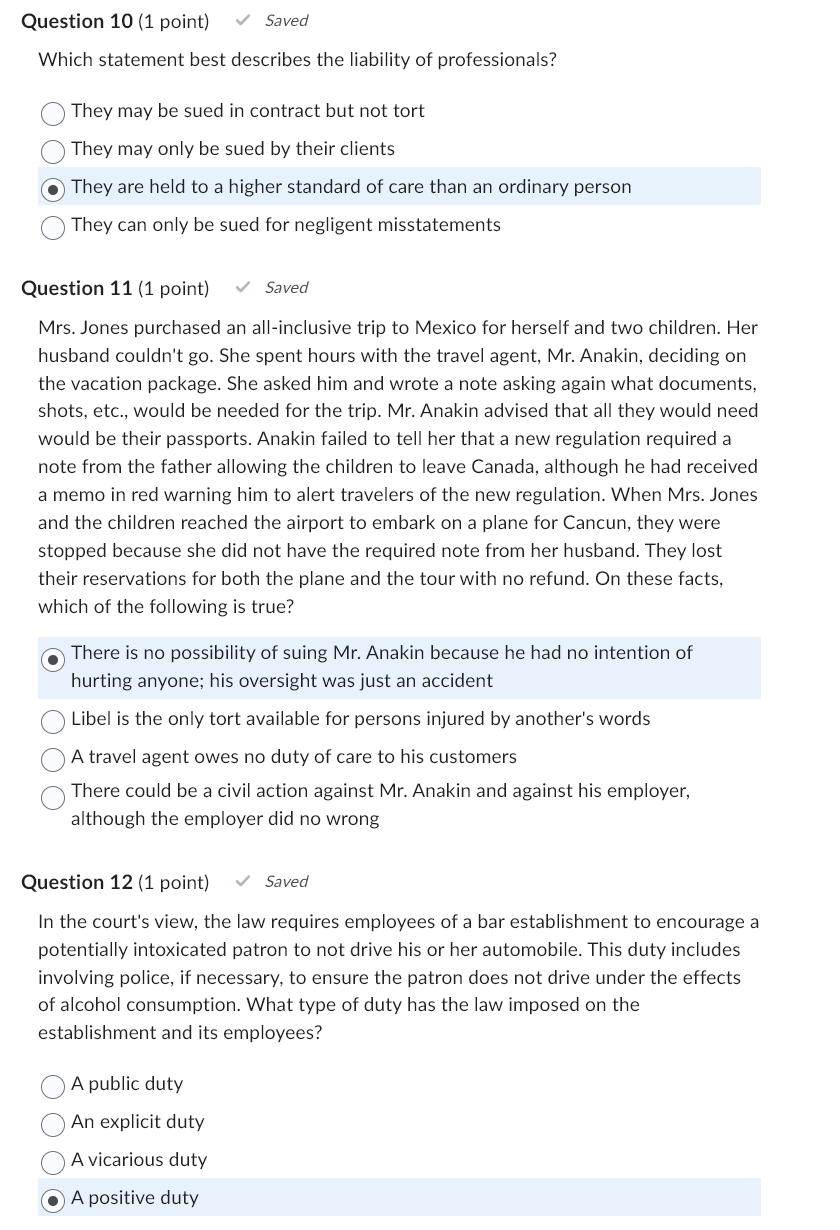Select 'travel agent owes no duty of care'
Viewport: 840px width, 1230px height.
point(53,758)
